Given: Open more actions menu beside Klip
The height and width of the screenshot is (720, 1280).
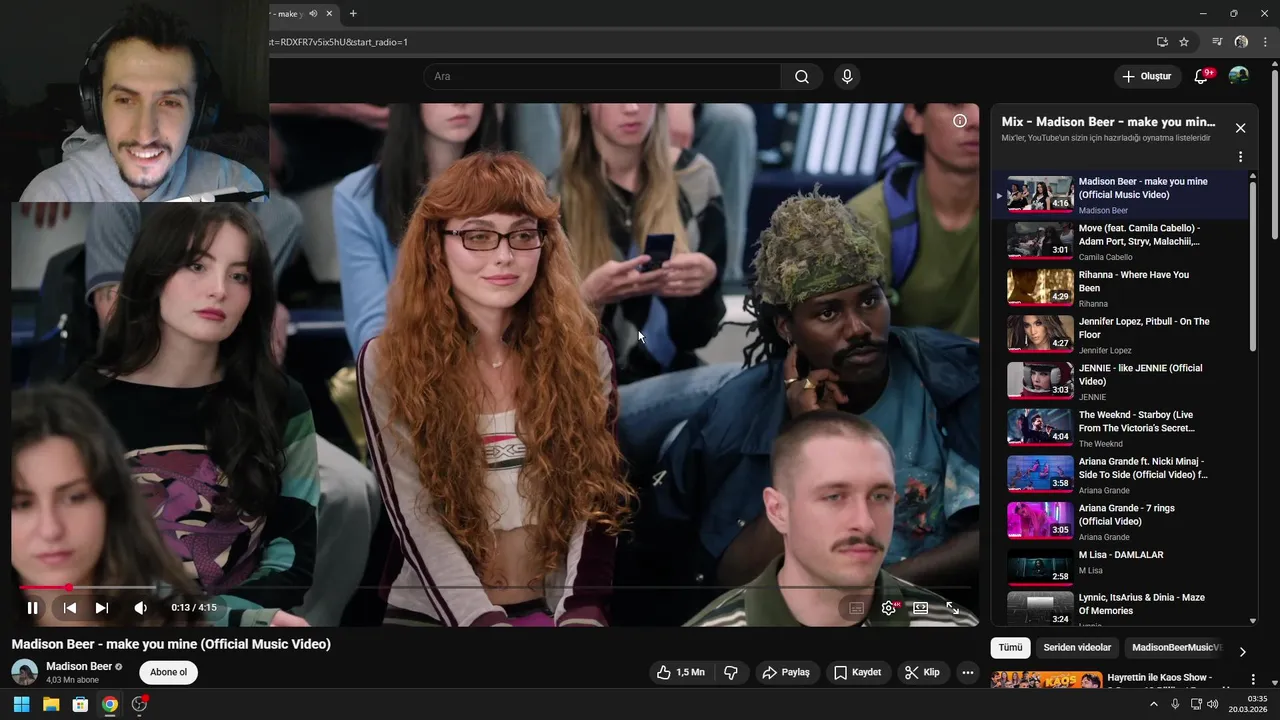Looking at the screenshot, I should pos(967,673).
